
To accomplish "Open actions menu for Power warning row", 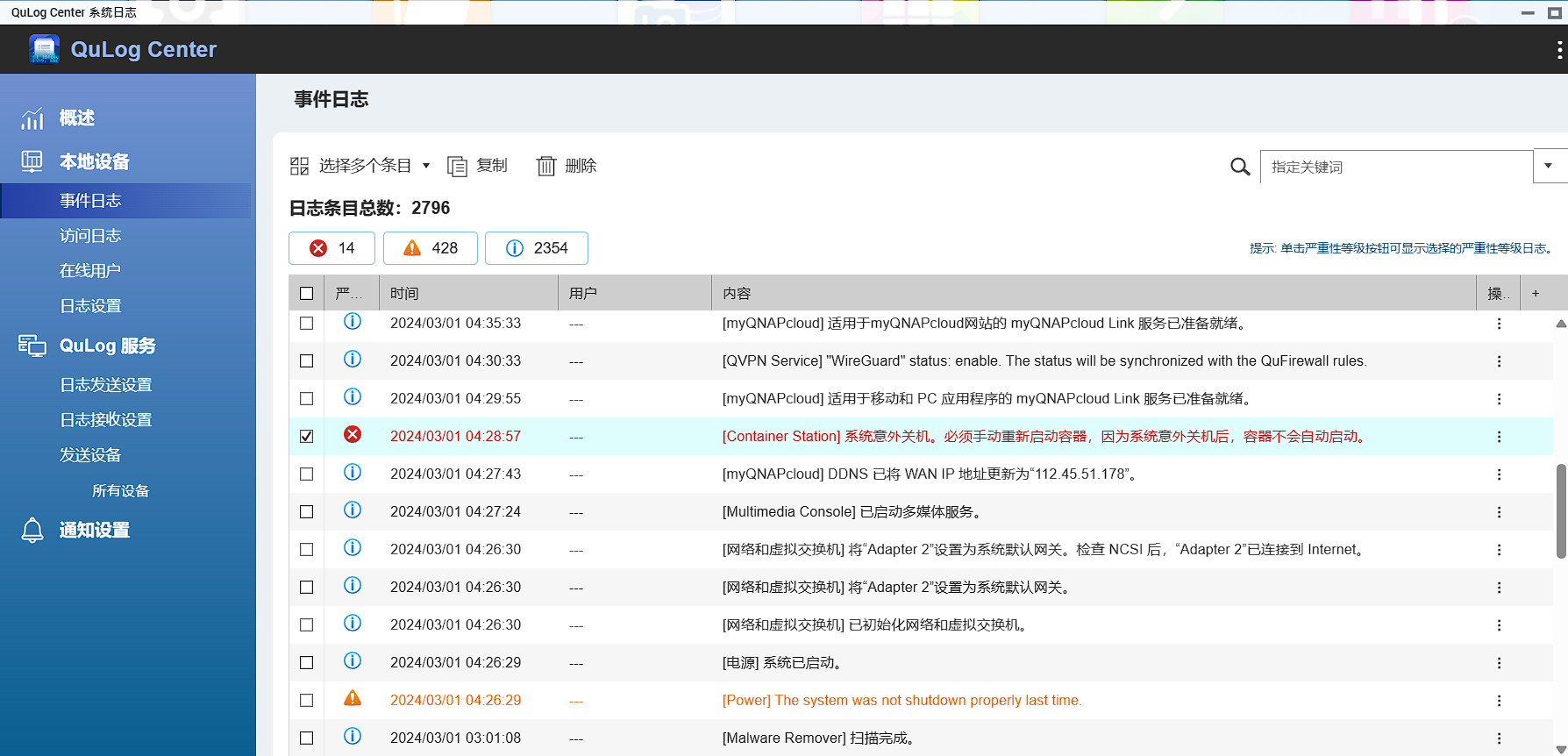I will pyautogui.click(x=1499, y=701).
